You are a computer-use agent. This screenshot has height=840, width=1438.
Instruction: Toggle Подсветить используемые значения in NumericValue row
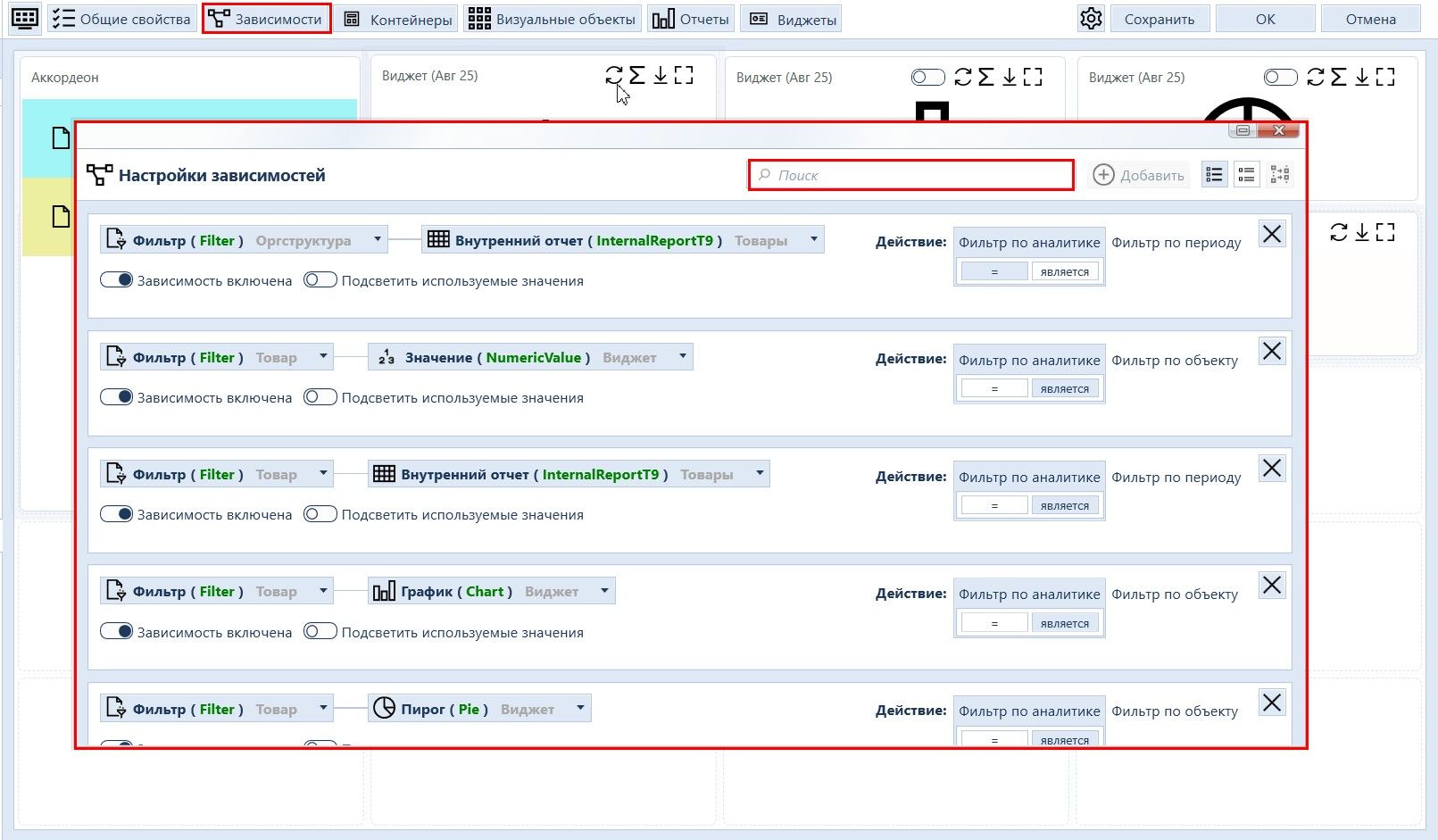click(x=320, y=396)
